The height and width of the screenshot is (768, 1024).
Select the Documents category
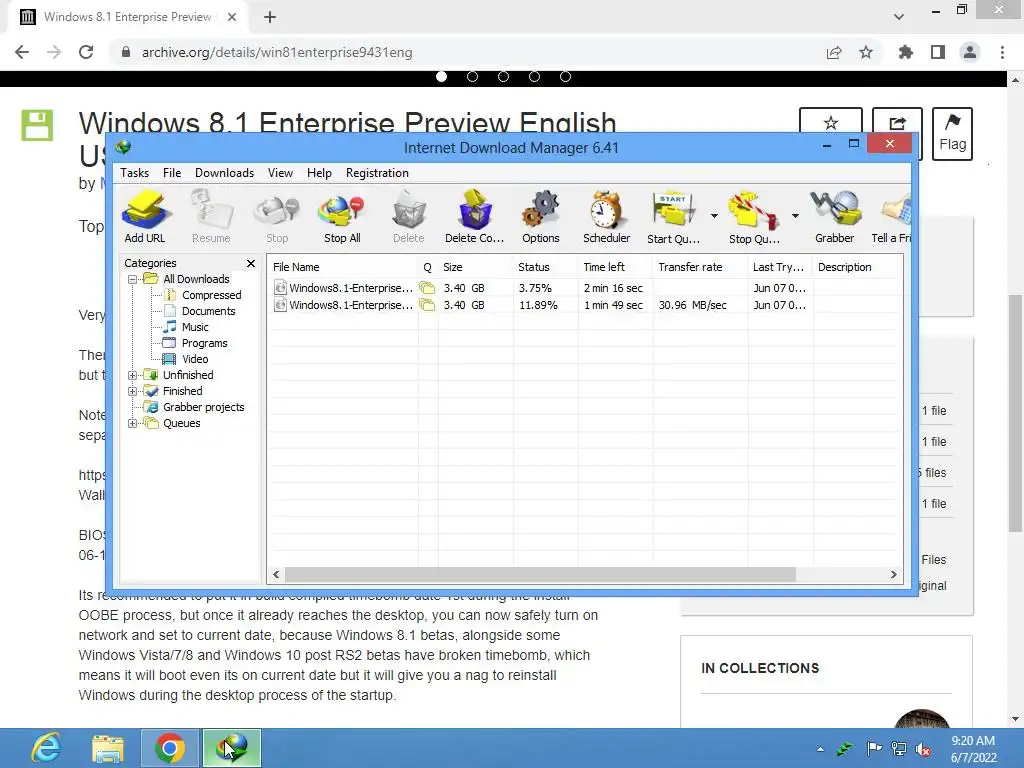click(x=208, y=312)
